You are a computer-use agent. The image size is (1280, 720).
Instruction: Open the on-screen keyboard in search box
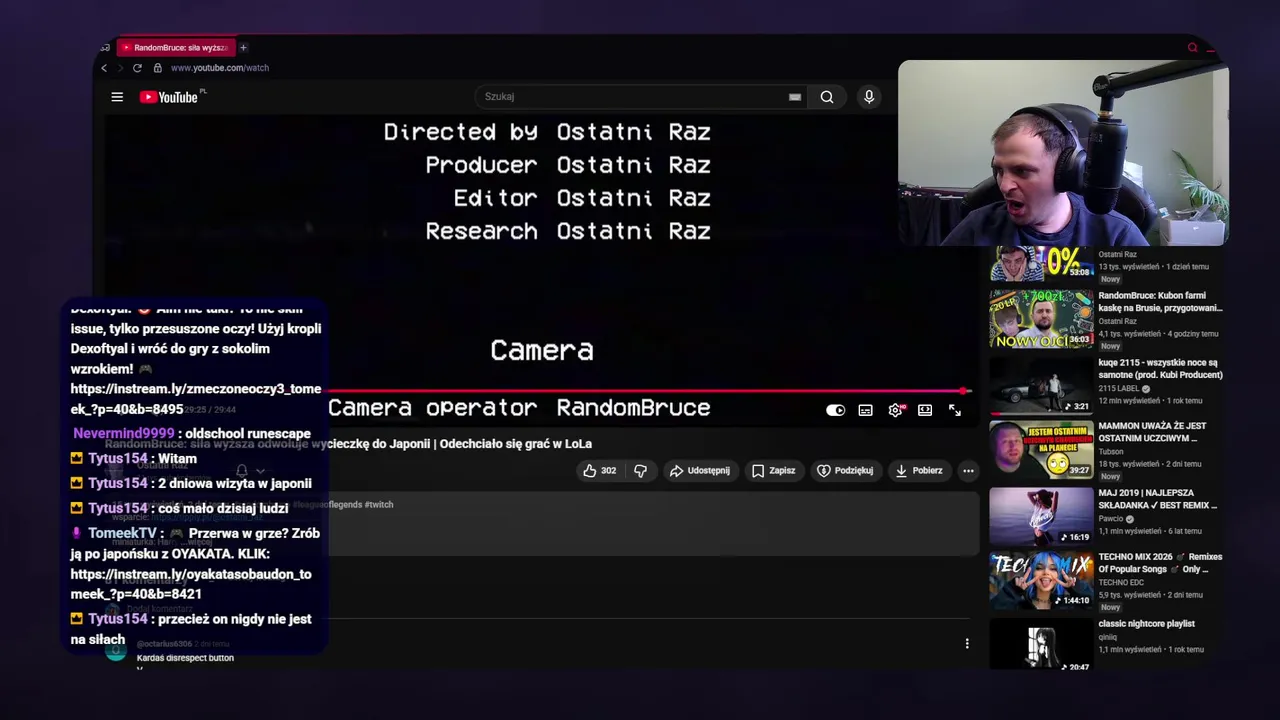pyautogui.click(x=795, y=97)
